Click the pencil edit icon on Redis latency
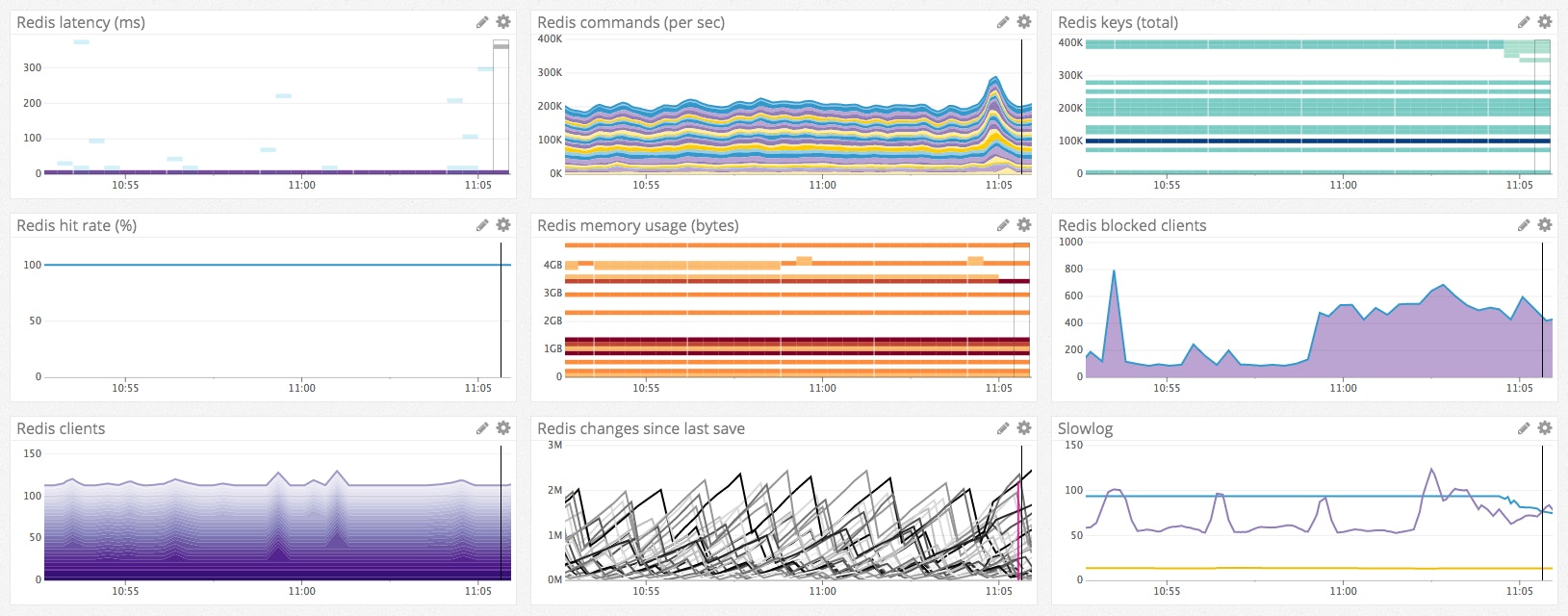This screenshot has width=1568, height=616. [x=482, y=22]
